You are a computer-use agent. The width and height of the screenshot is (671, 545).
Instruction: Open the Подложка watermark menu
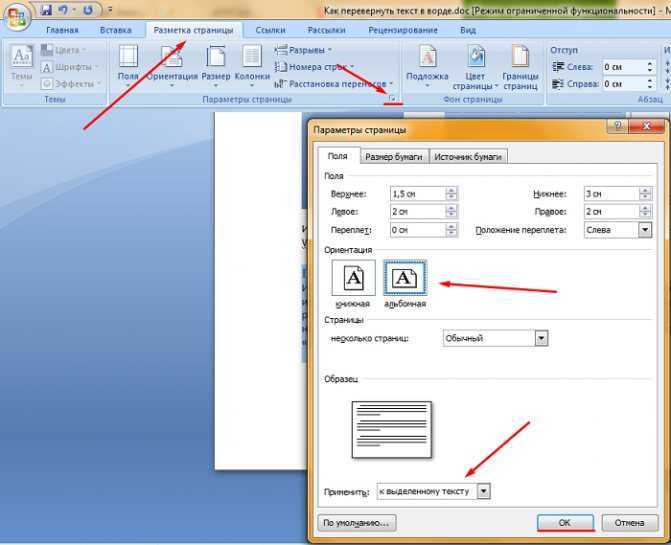(427, 66)
